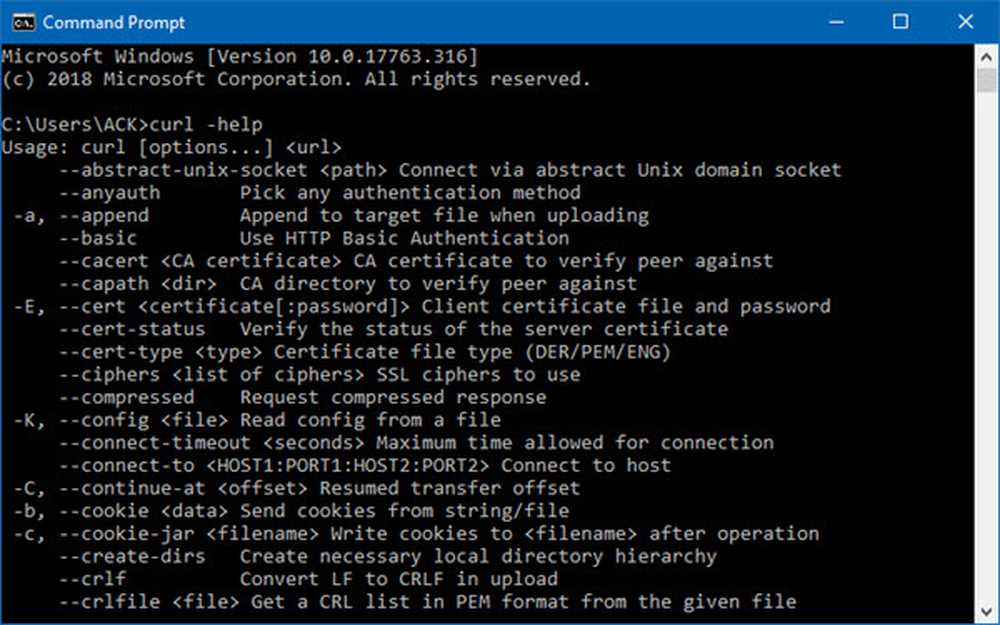
Task: Maximize the Command Prompt window
Action: point(901,22)
